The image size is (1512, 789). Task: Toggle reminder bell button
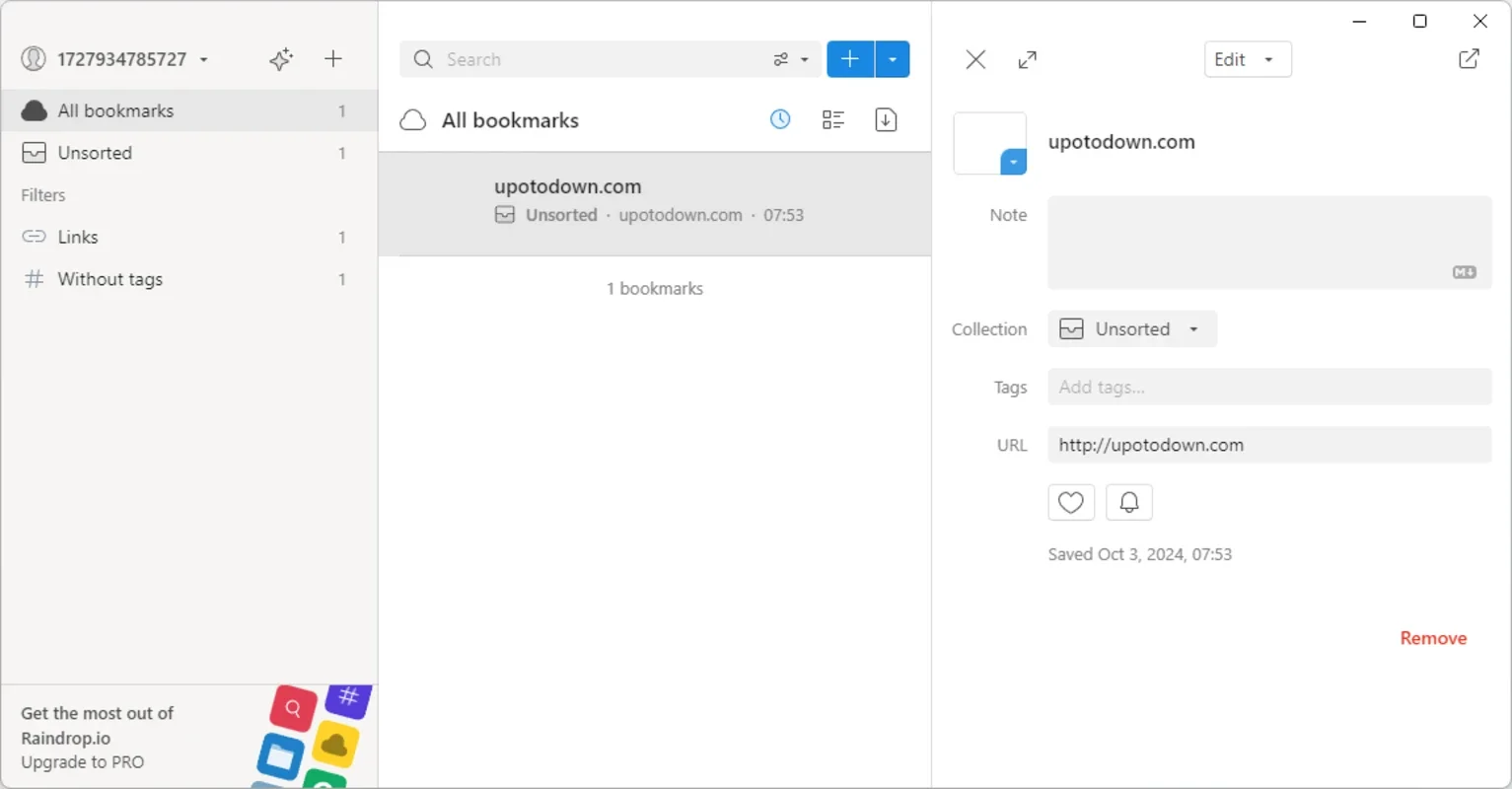pyautogui.click(x=1129, y=503)
